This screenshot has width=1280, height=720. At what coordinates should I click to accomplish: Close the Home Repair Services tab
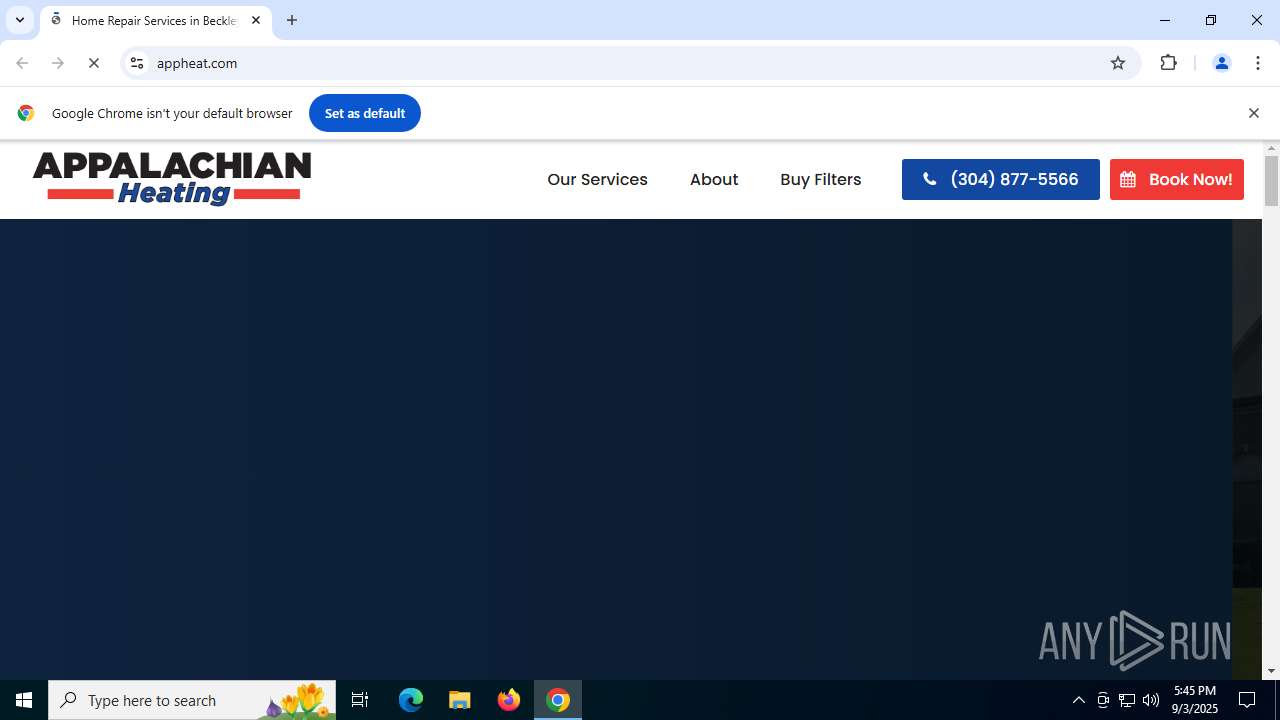click(x=256, y=20)
